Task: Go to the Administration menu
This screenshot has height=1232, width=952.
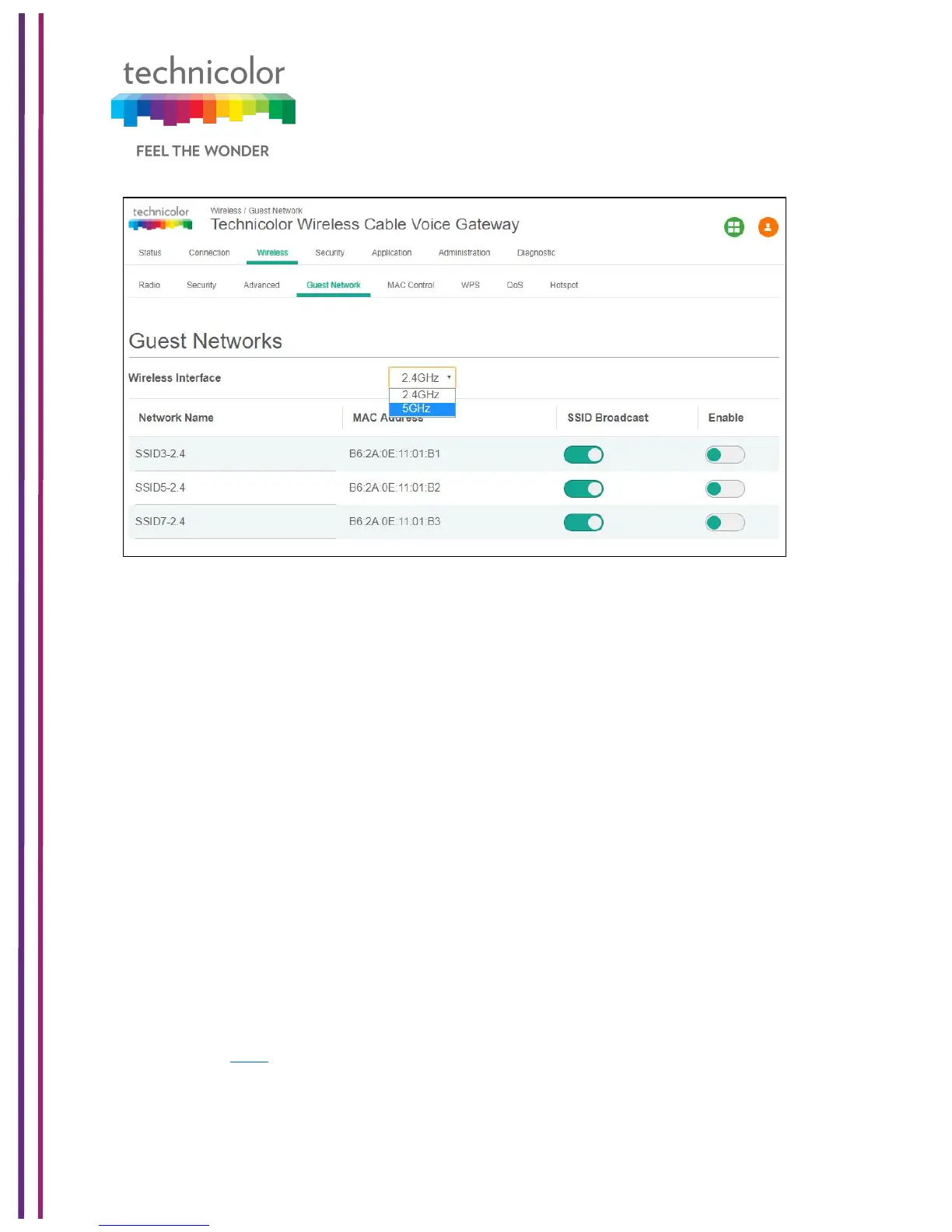Action: [x=464, y=253]
